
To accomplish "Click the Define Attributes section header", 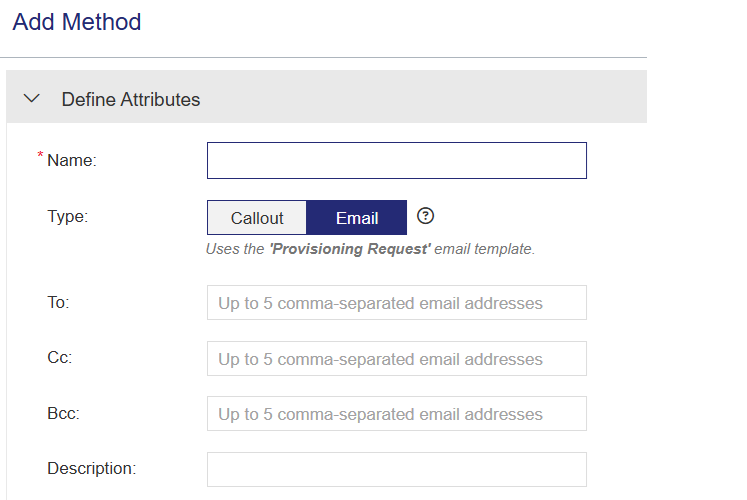I will click(x=131, y=99).
